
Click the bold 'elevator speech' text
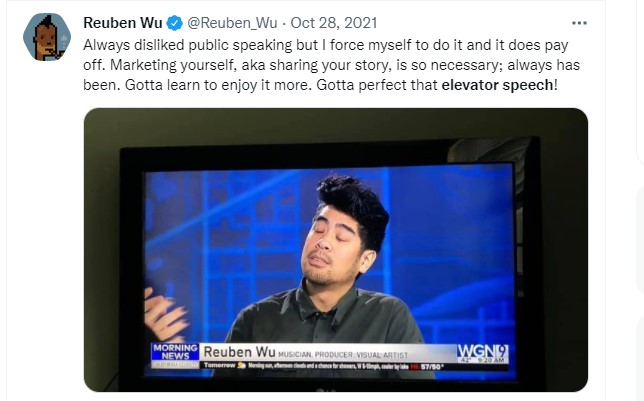[x=497, y=85]
